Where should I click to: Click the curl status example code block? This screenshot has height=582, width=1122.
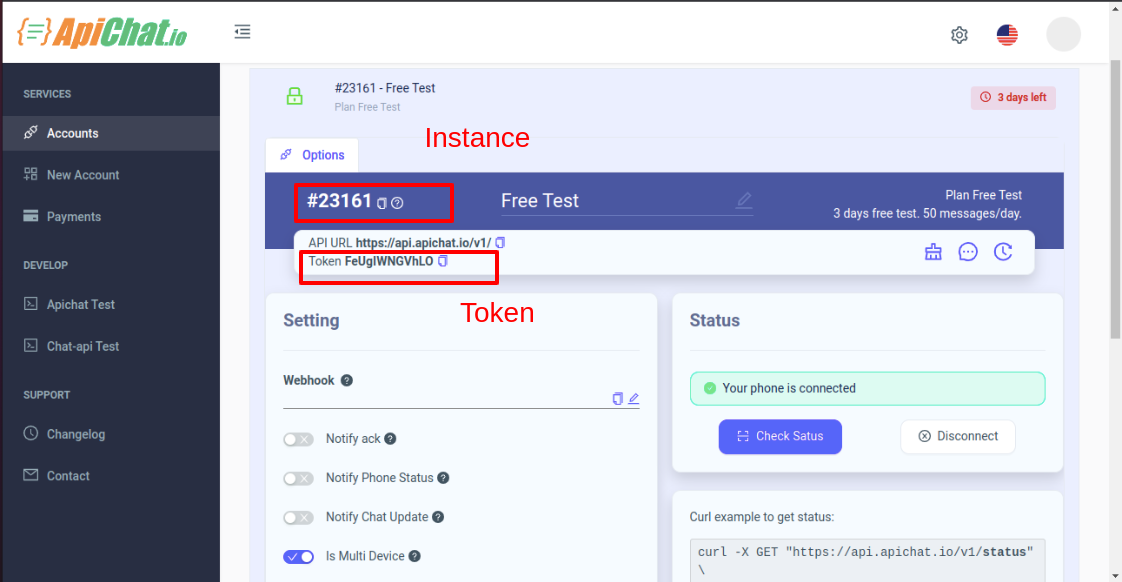[867, 561]
